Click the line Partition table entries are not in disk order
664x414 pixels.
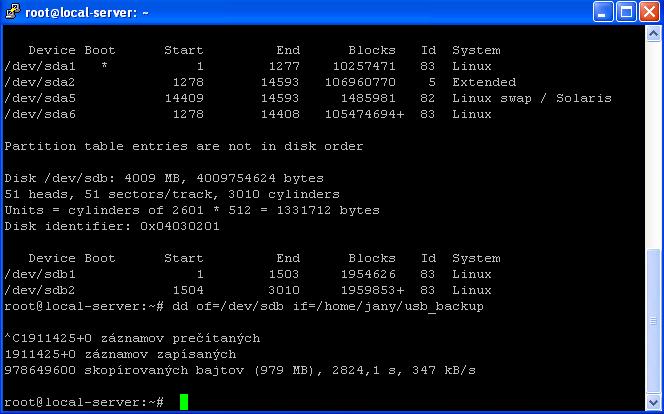(x=184, y=146)
